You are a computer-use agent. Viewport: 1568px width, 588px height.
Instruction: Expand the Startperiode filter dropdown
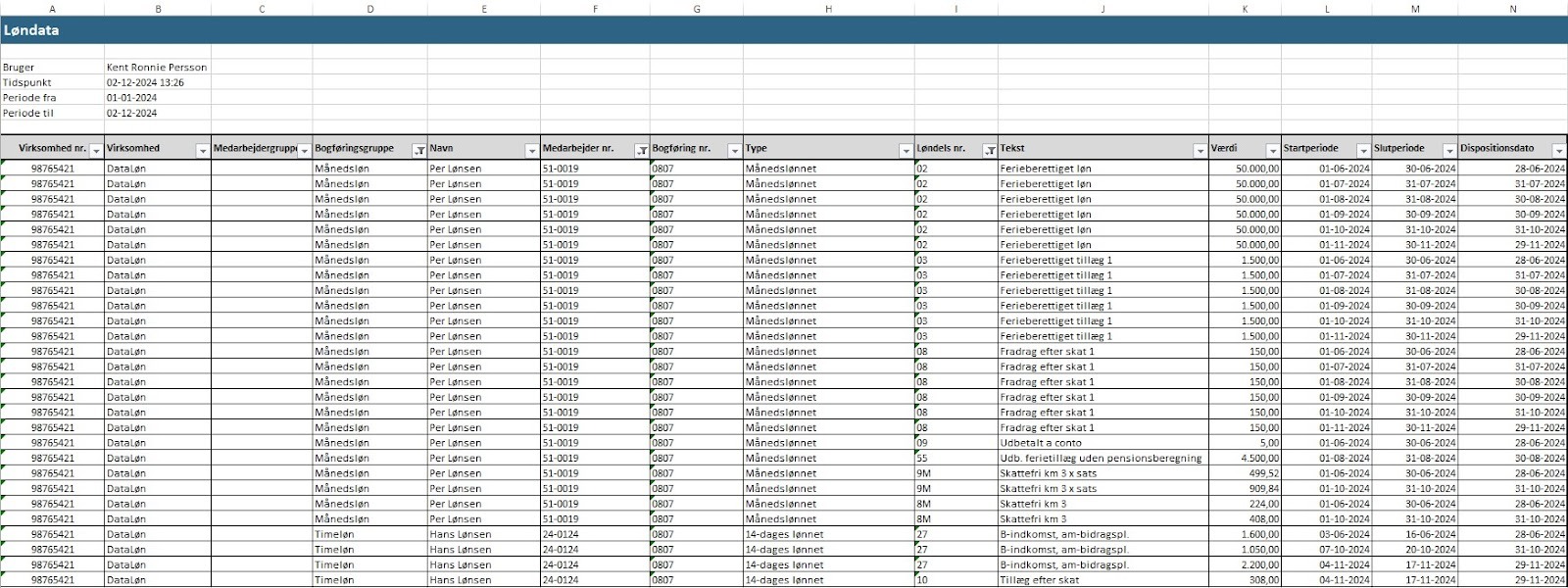pyautogui.click(x=1362, y=150)
